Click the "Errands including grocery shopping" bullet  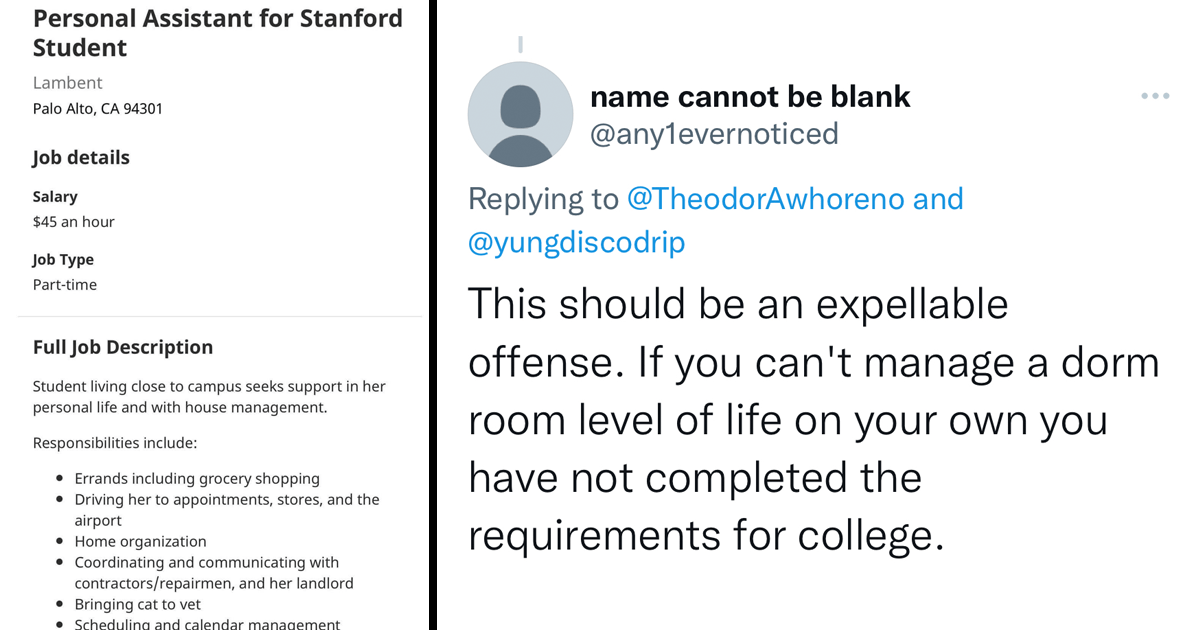click(197, 479)
